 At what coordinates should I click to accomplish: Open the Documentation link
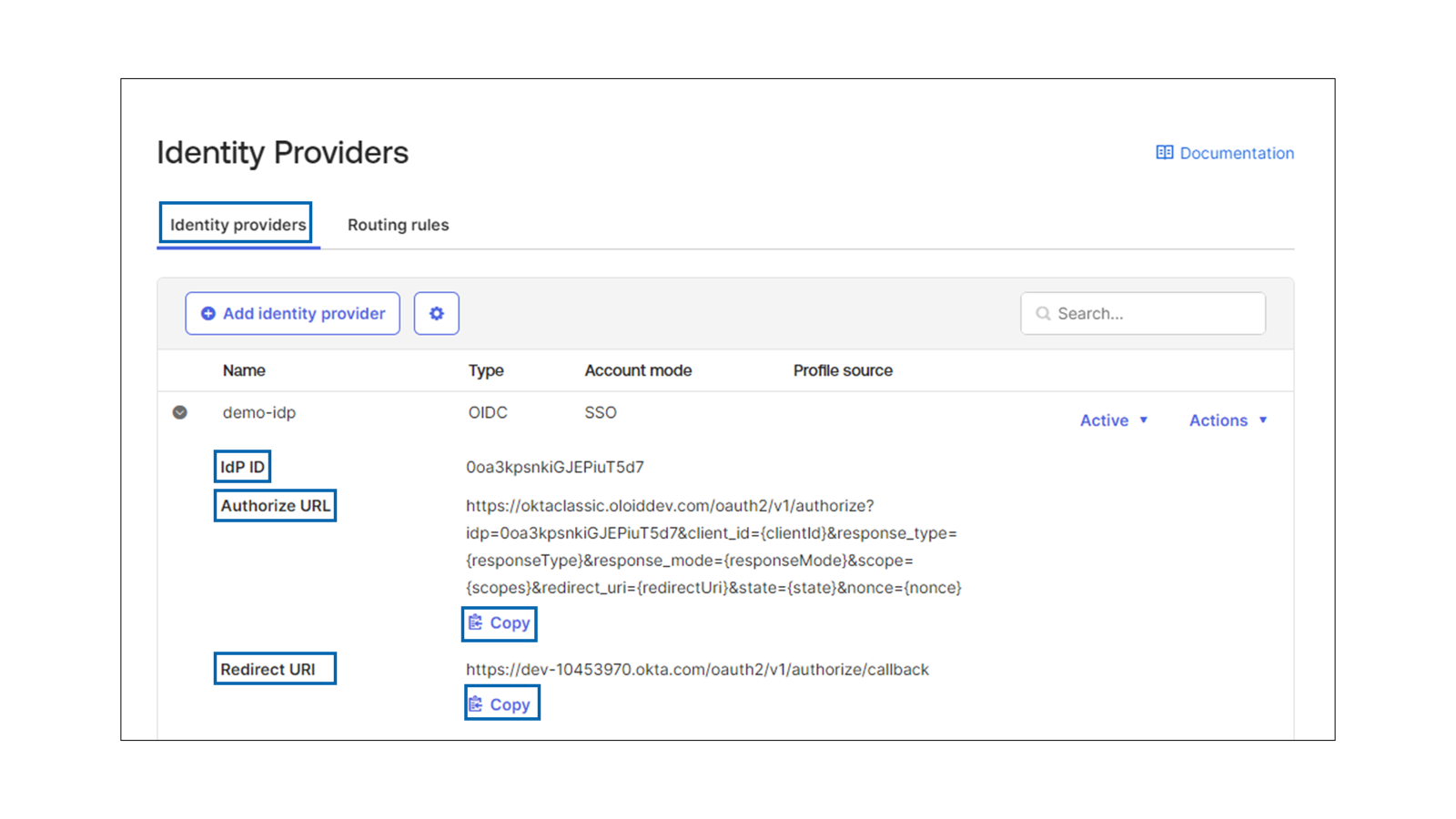pos(1225,153)
